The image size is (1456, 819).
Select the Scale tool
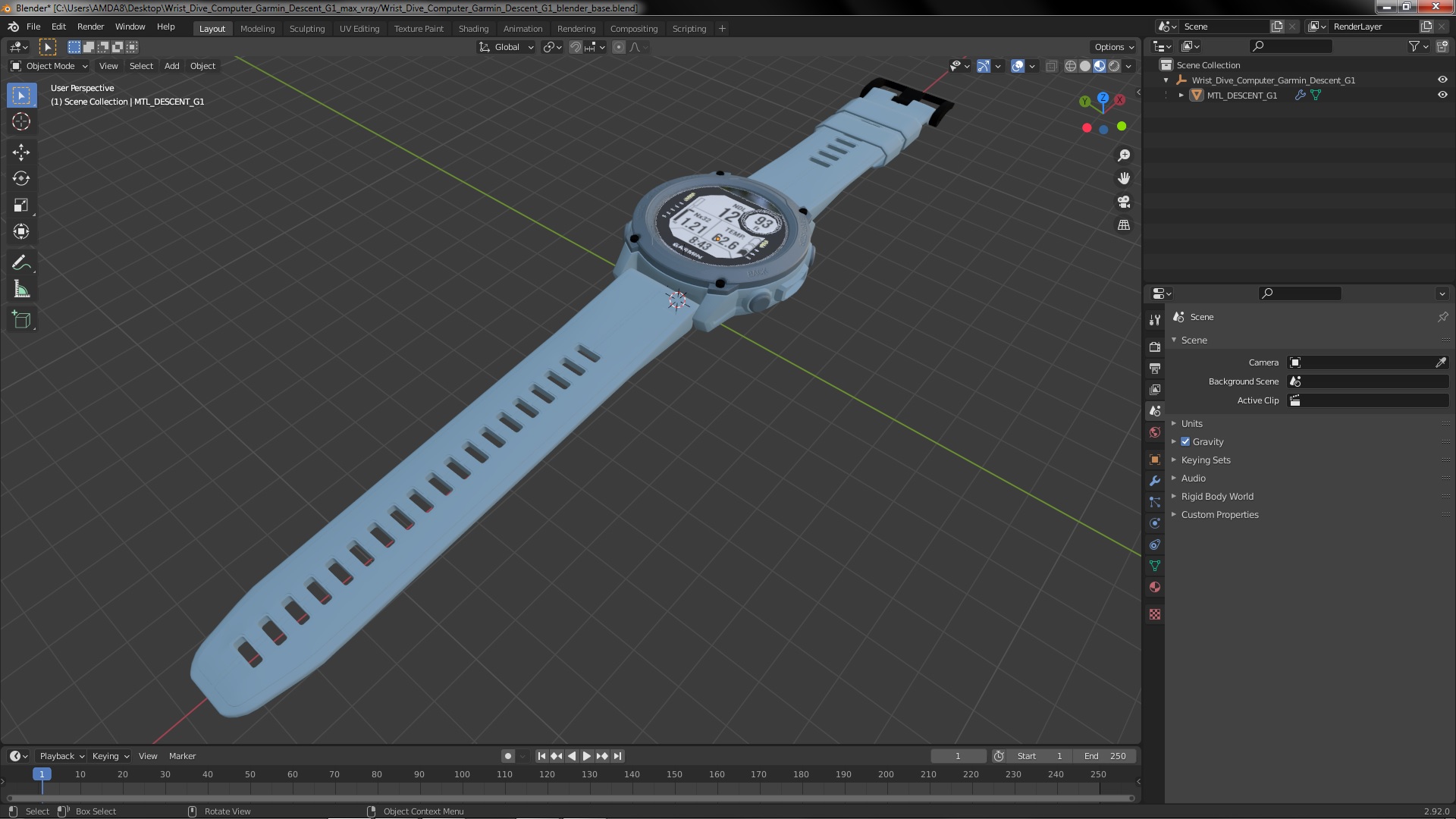tap(21, 206)
